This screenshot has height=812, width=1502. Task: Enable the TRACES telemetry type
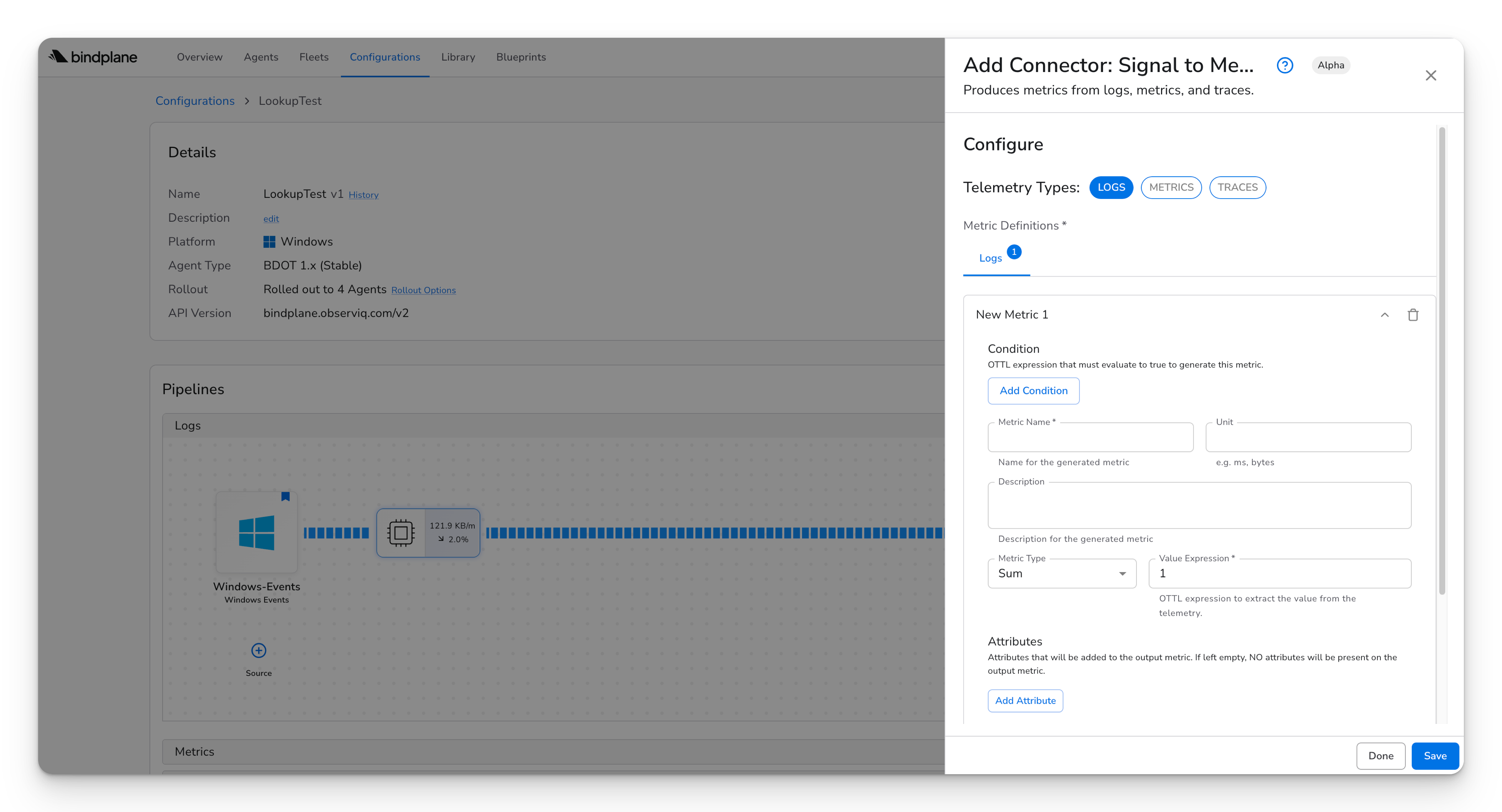[1237, 188]
